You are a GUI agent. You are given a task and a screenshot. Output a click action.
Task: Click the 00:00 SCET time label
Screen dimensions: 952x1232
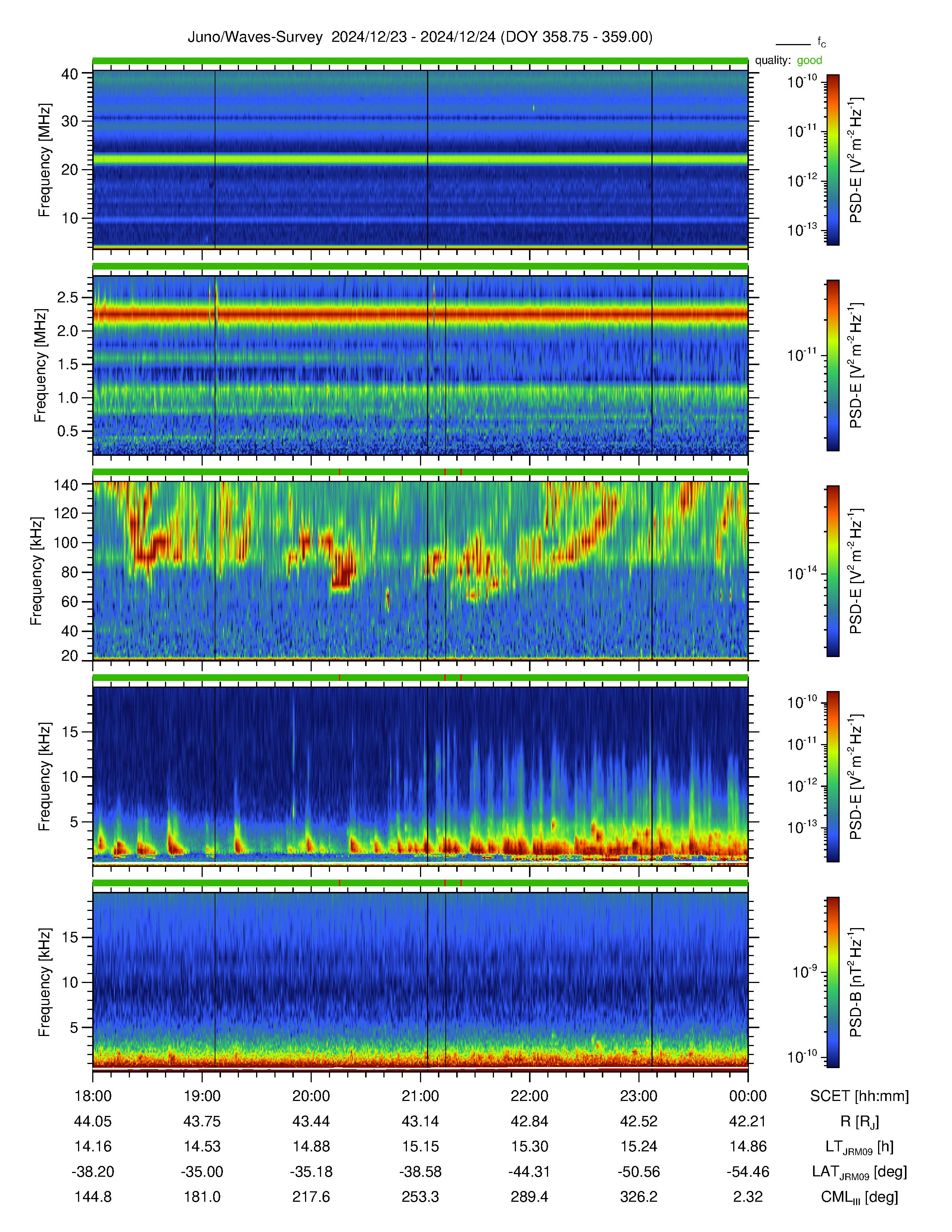748,1096
